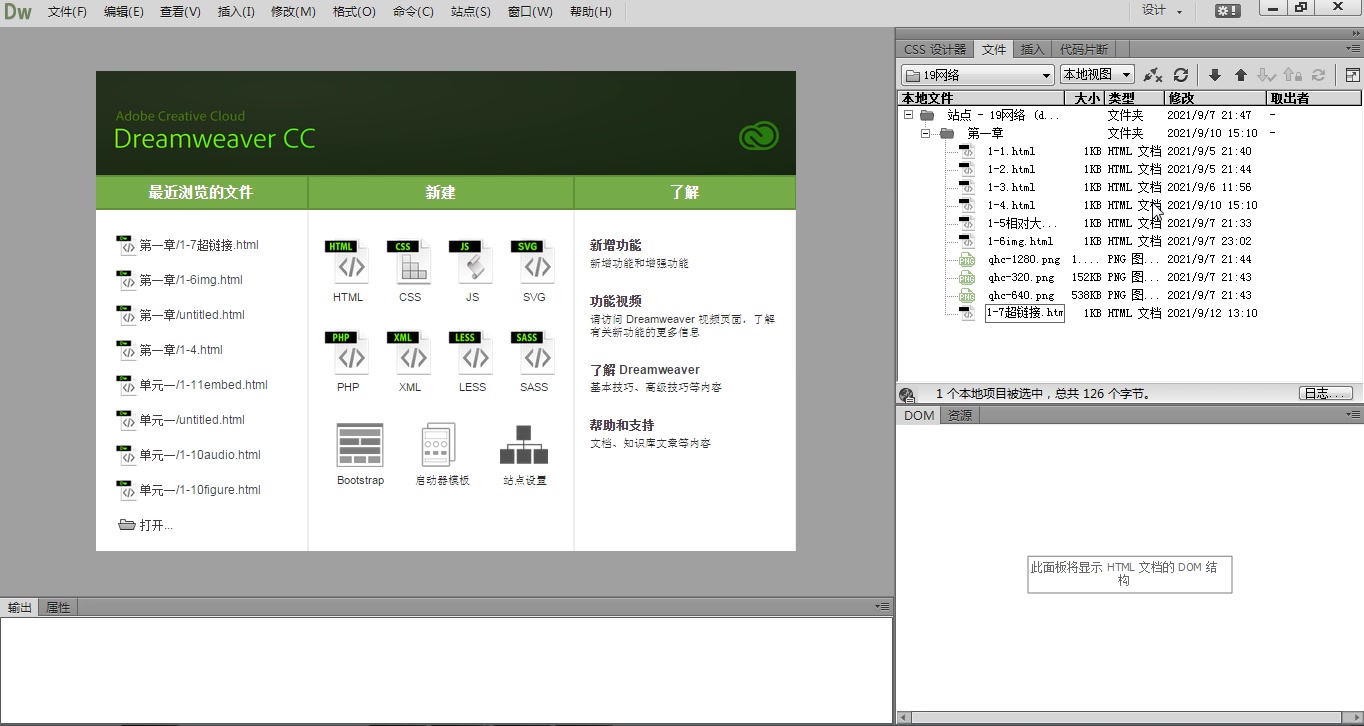Open the 启动器模板 starter templates icon
Image resolution: width=1364 pixels, height=726 pixels.
440,445
